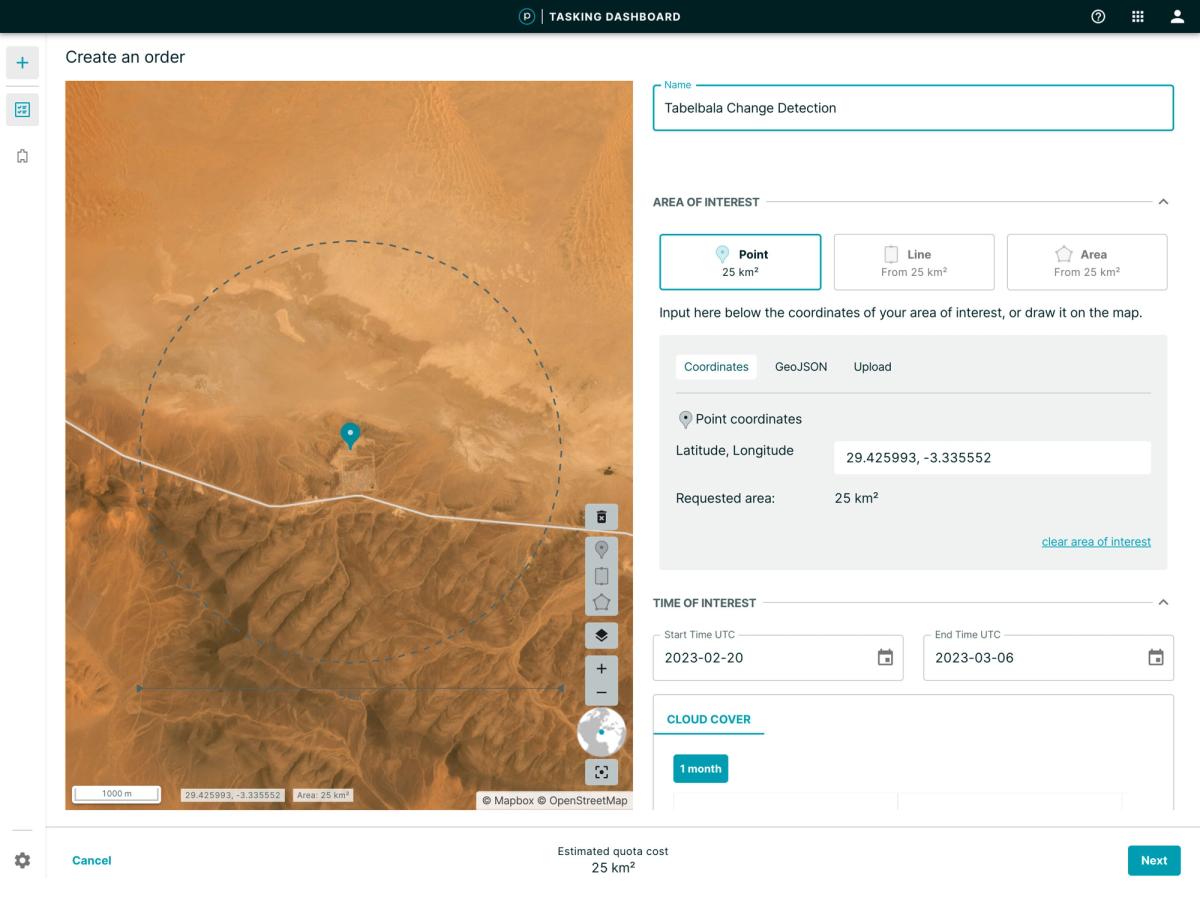Toggle the 1 month cloud cover chip

[699, 768]
